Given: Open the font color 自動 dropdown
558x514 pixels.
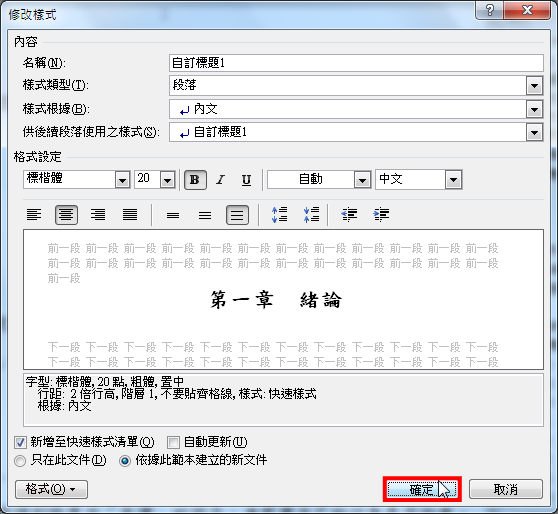Looking at the screenshot, I should 362,180.
